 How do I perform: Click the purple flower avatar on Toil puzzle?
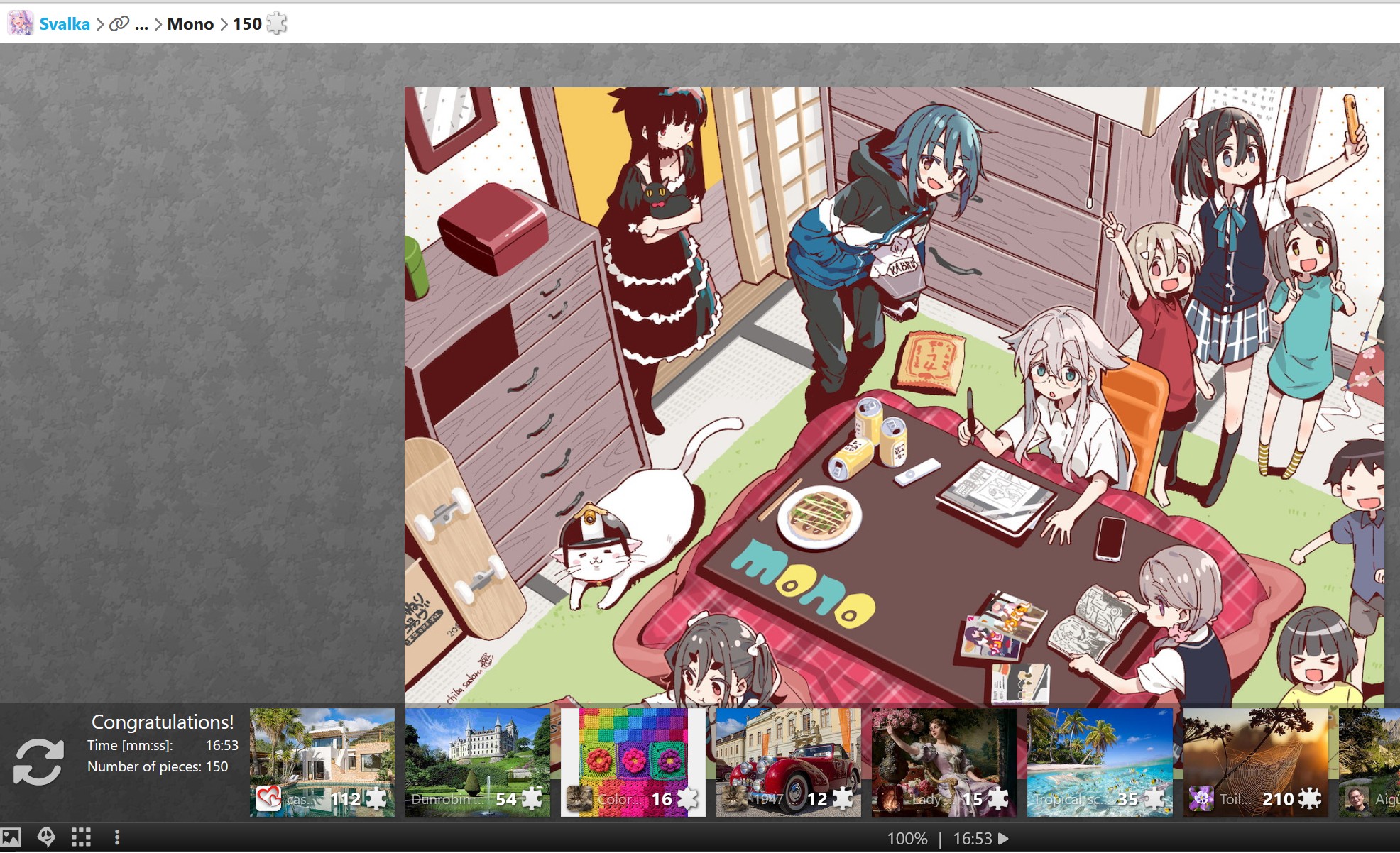[1202, 799]
